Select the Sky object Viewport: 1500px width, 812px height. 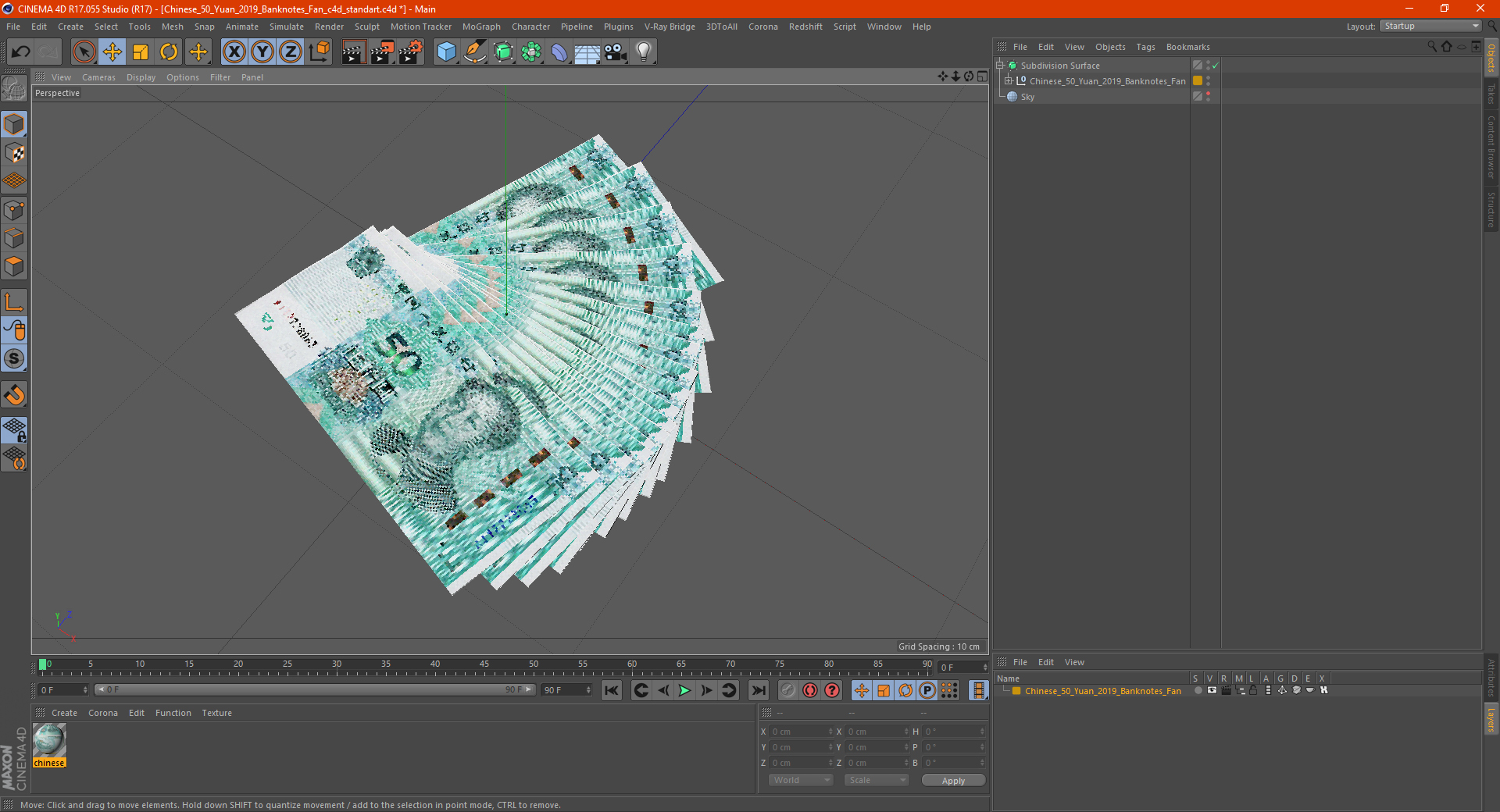click(1027, 97)
